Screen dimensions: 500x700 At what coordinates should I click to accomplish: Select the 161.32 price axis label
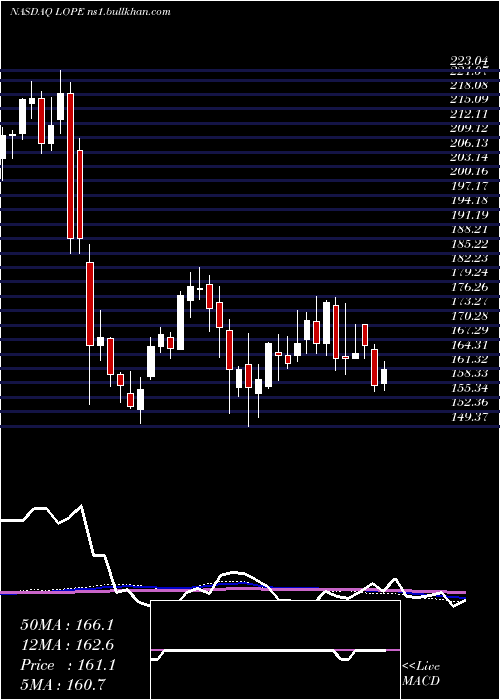(x=468, y=358)
